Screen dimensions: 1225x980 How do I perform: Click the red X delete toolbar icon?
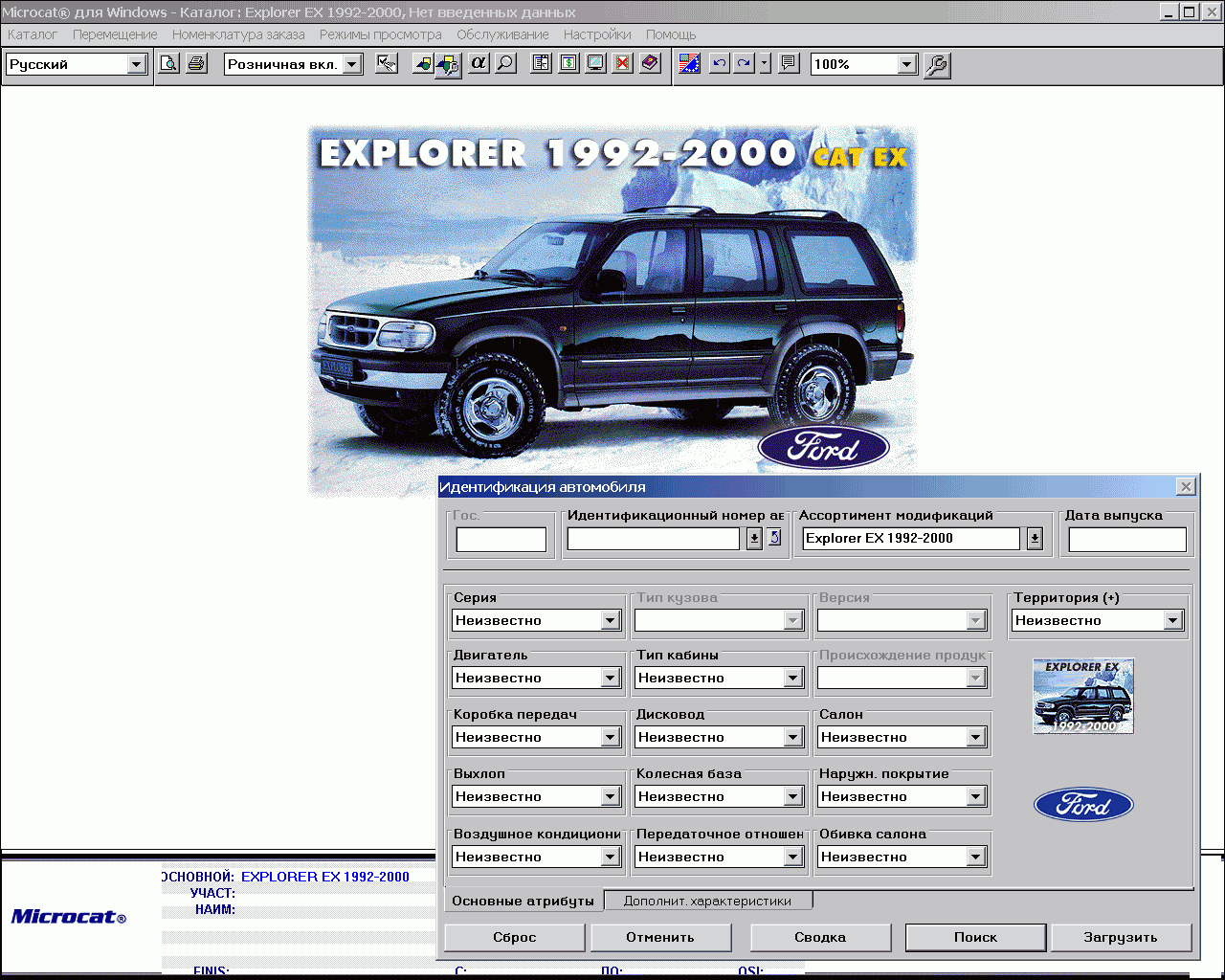(622, 64)
